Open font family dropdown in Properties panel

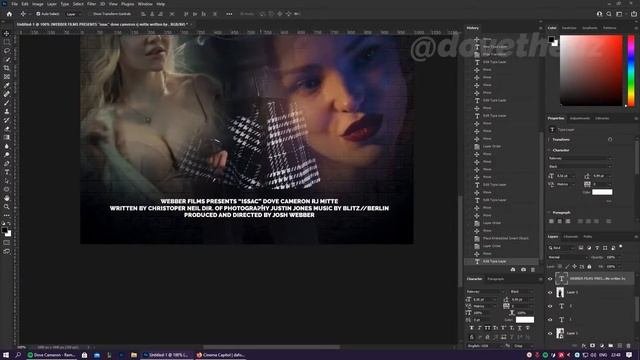[580, 158]
